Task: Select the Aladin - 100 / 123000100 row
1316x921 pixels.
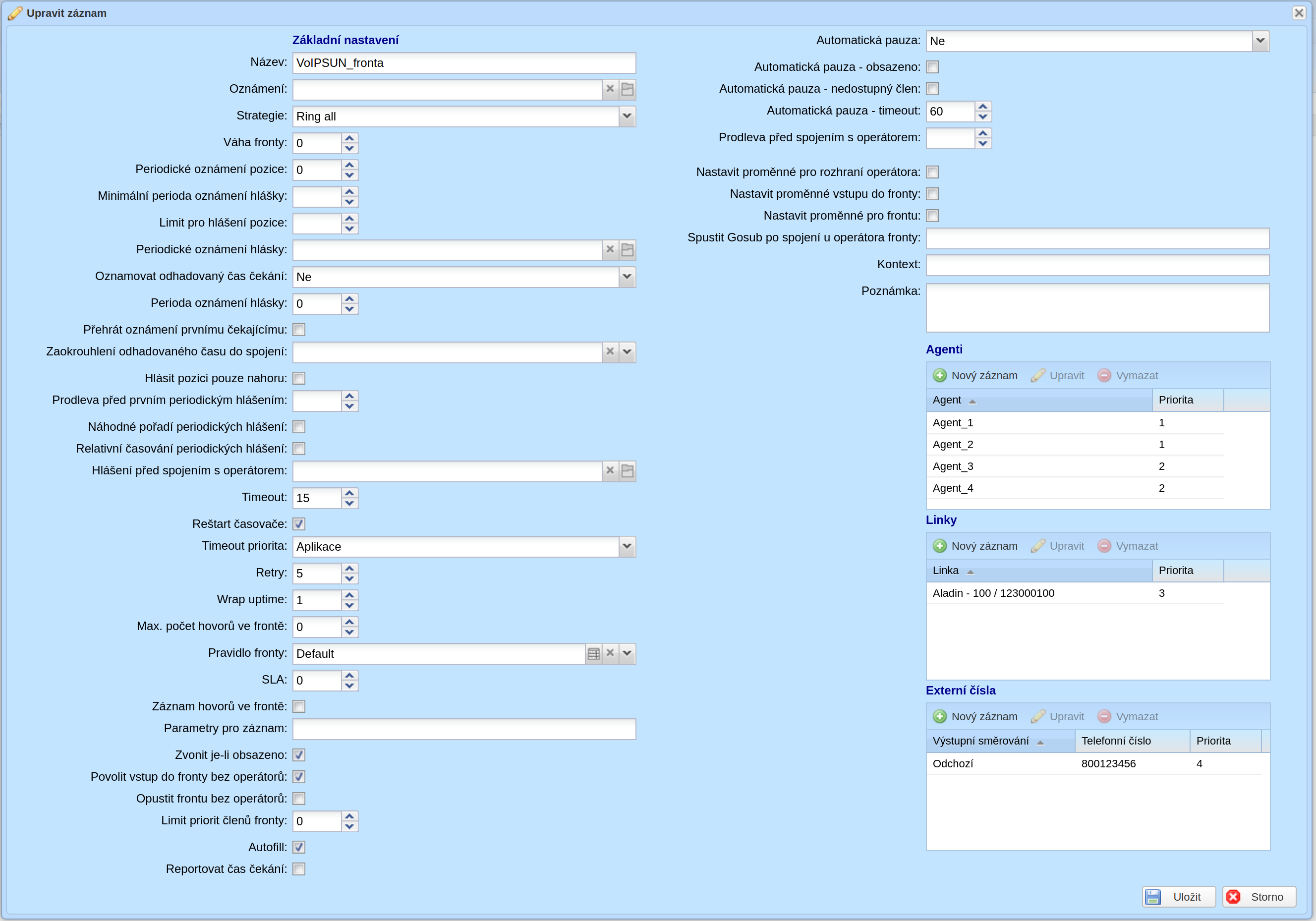Action: [1075, 593]
